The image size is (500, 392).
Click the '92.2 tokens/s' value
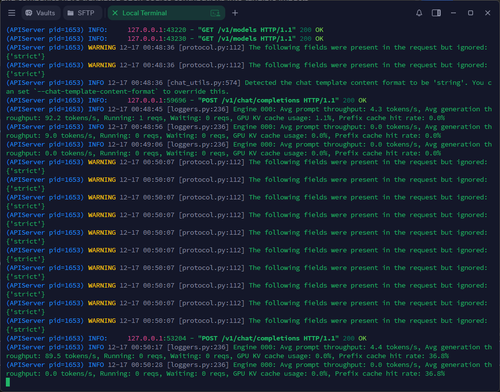72,118
